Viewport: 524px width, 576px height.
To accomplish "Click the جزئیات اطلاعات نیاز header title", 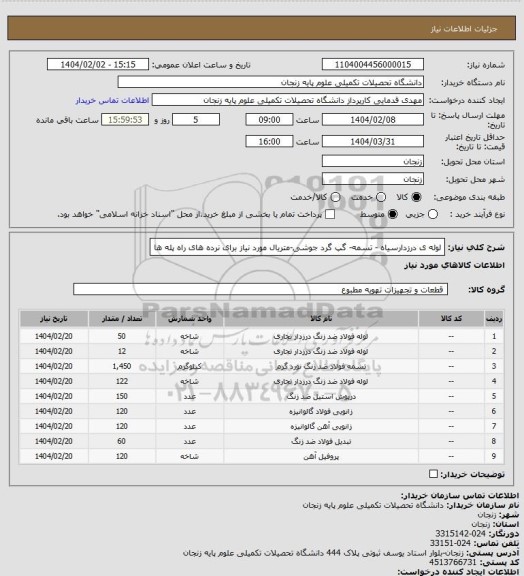I will [464, 29].
